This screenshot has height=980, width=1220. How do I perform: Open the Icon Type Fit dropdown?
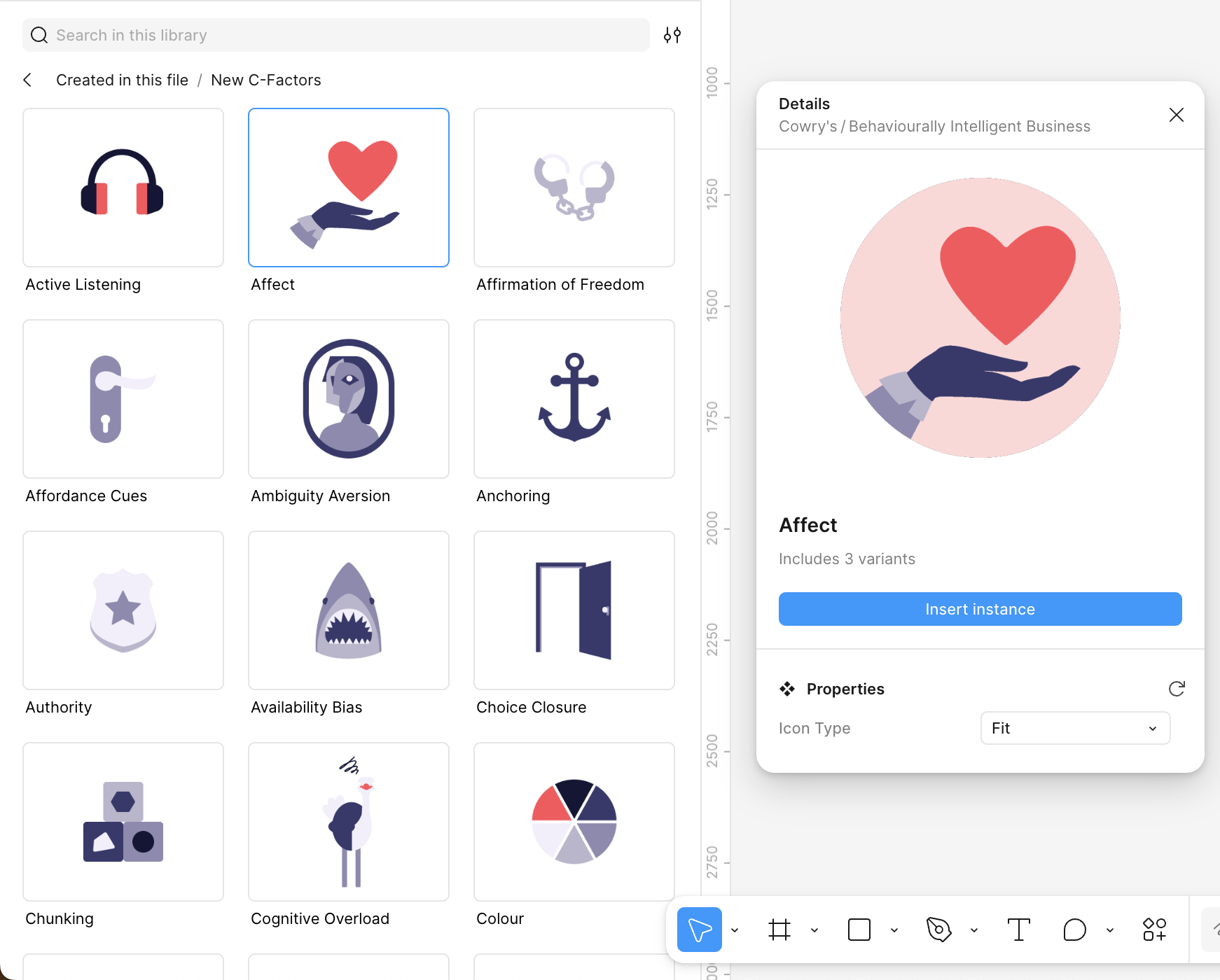pyautogui.click(x=1075, y=728)
